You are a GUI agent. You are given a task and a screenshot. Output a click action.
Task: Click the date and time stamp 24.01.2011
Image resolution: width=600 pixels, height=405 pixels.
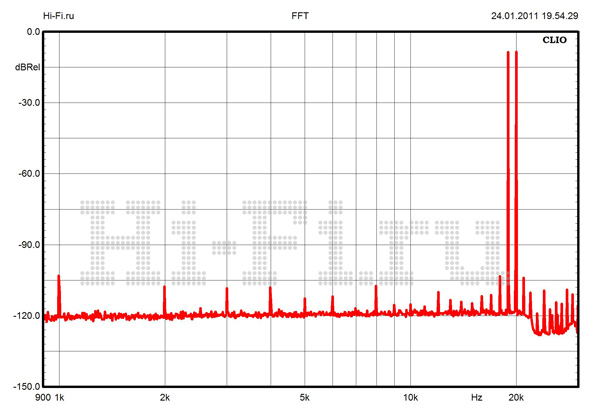click(x=534, y=16)
